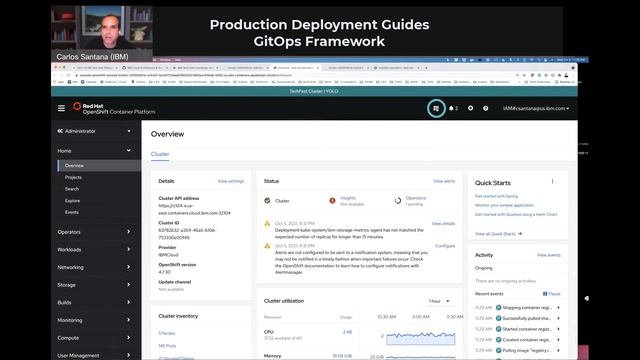Click Configure for Alertmanager alert
Viewport: 640px width, 360px height.
click(x=445, y=246)
